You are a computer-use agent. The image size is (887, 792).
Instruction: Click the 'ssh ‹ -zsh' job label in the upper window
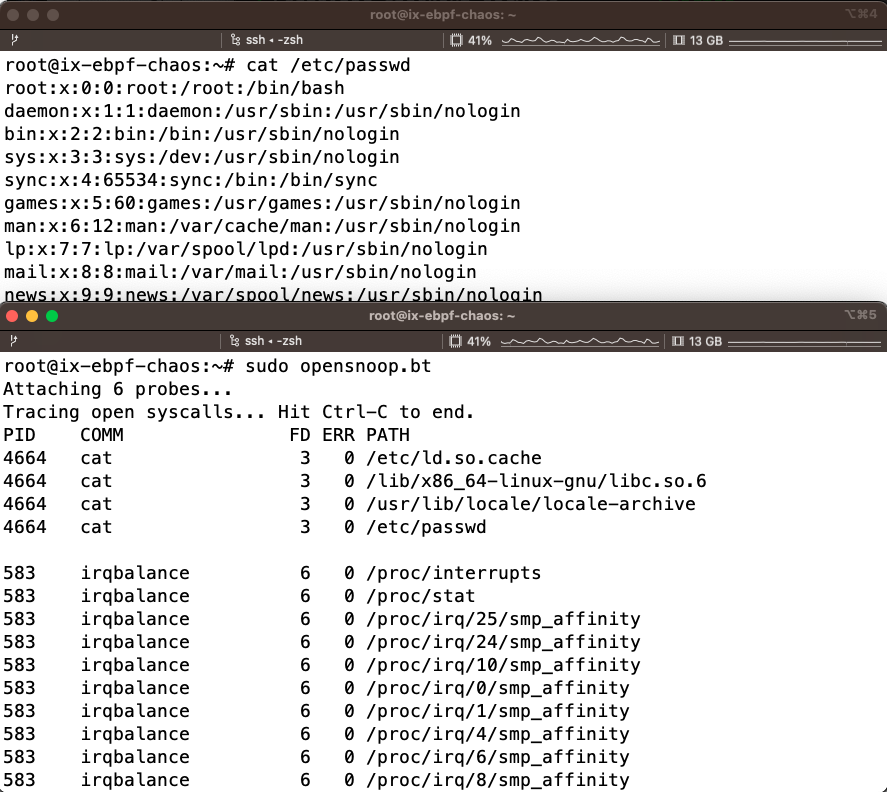pyautogui.click(x=274, y=40)
